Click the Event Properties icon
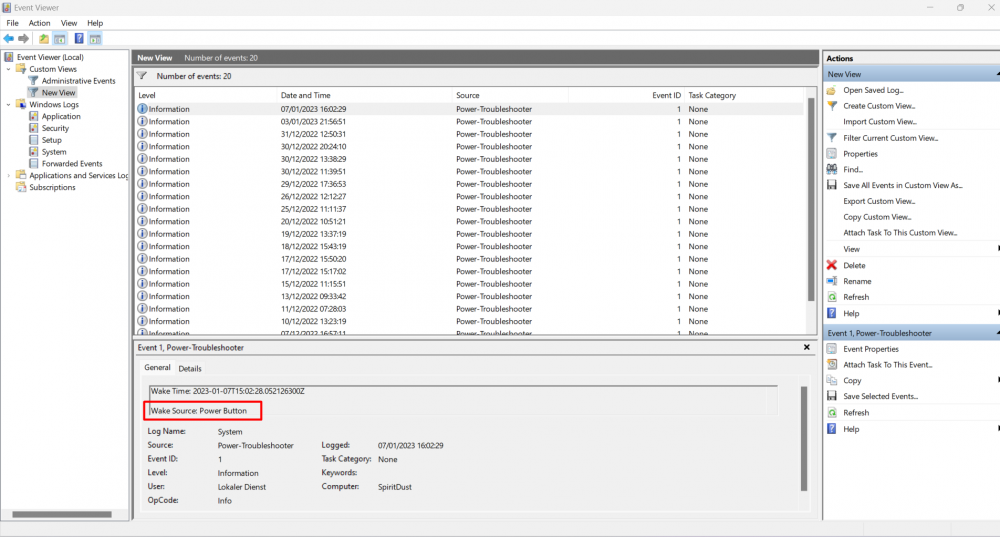Image resolution: width=1000 pixels, height=537 pixels. coord(832,349)
